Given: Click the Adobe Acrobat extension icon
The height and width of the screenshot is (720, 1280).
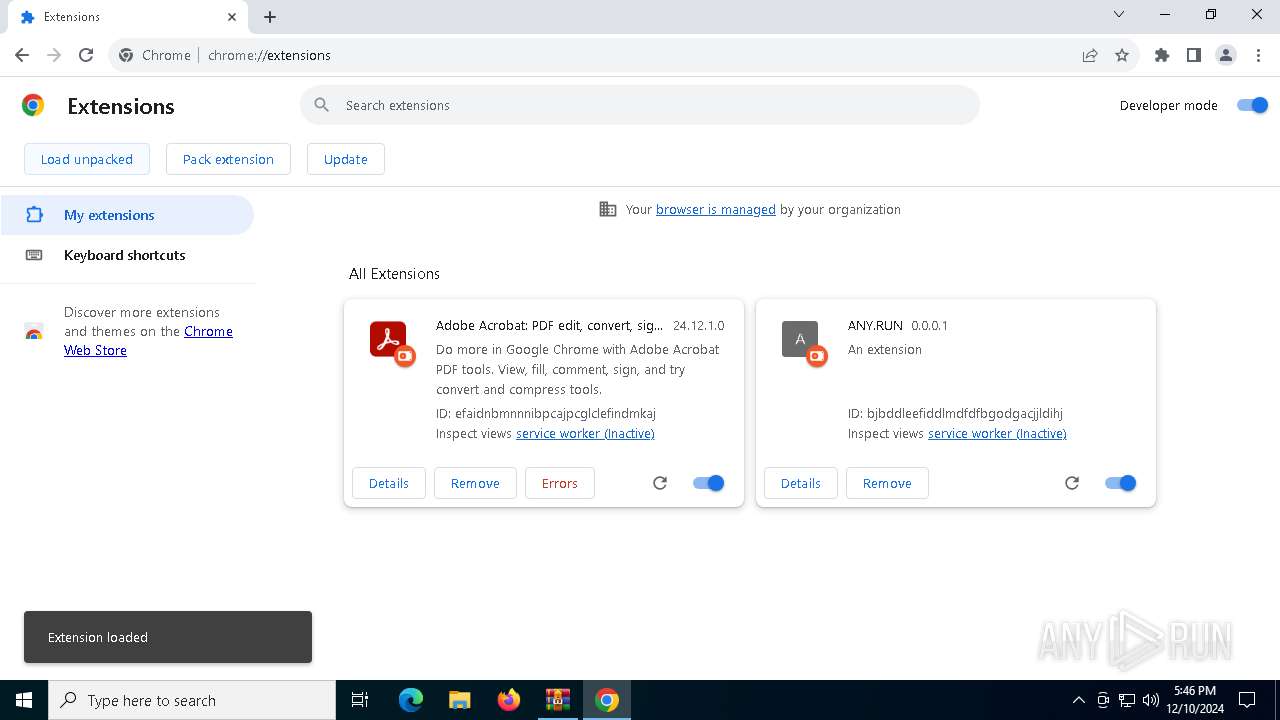Looking at the screenshot, I should 388,339.
